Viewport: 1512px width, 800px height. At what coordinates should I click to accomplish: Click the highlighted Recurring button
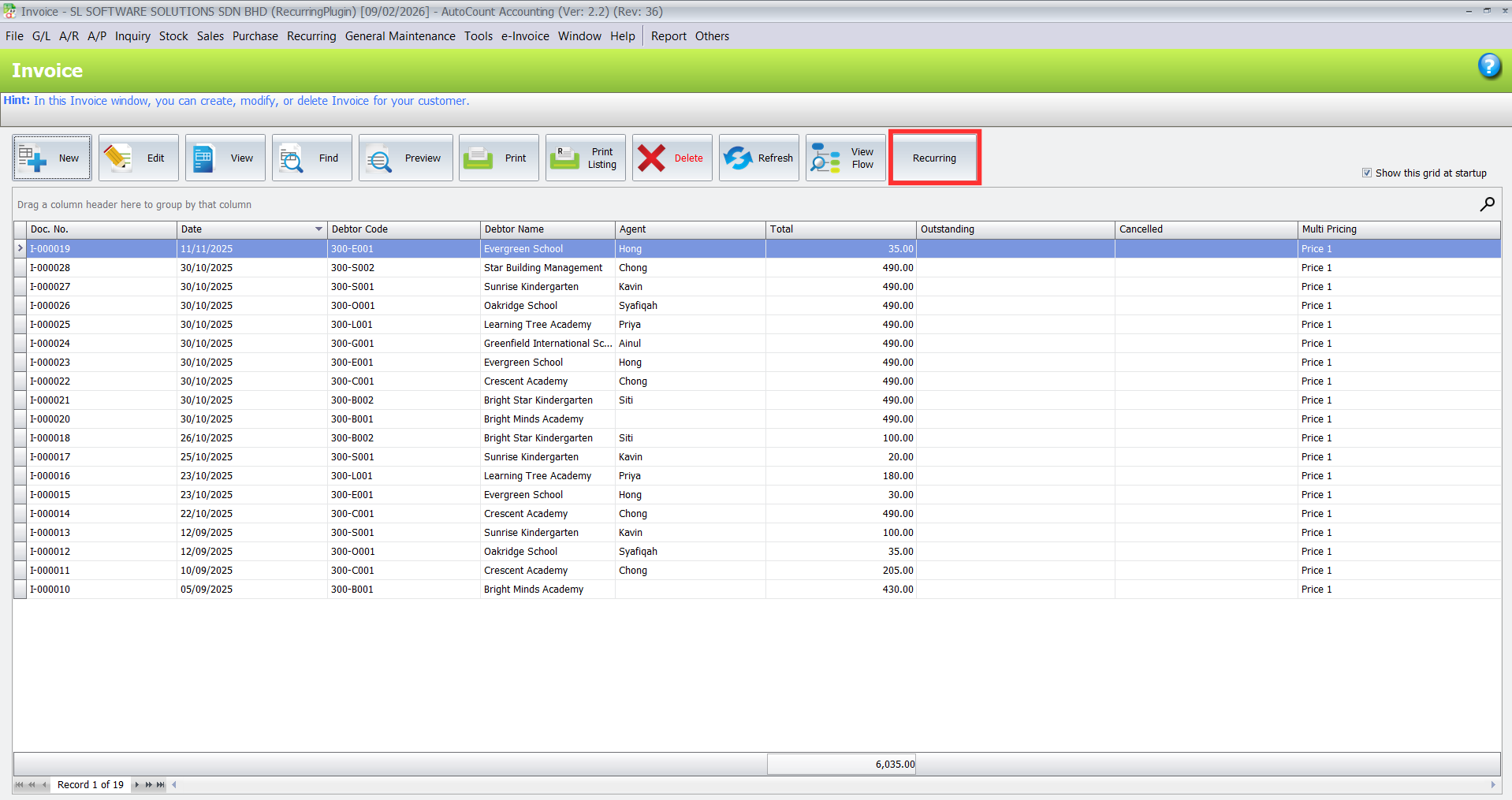(934, 157)
